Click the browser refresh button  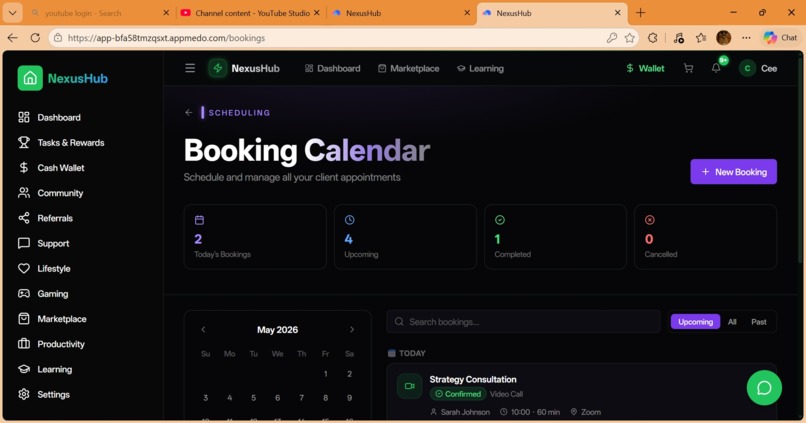35,38
